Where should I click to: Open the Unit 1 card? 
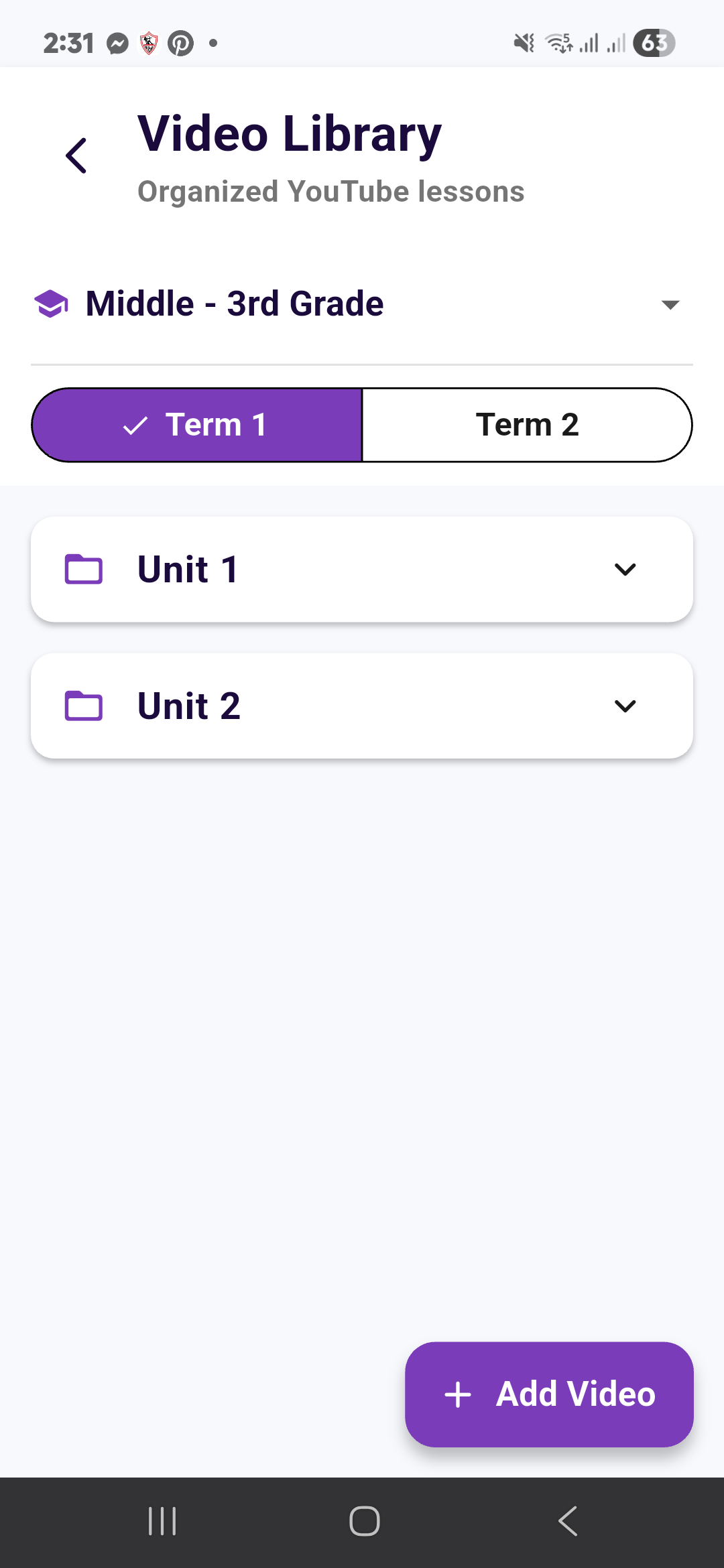[x=362, y=569]
